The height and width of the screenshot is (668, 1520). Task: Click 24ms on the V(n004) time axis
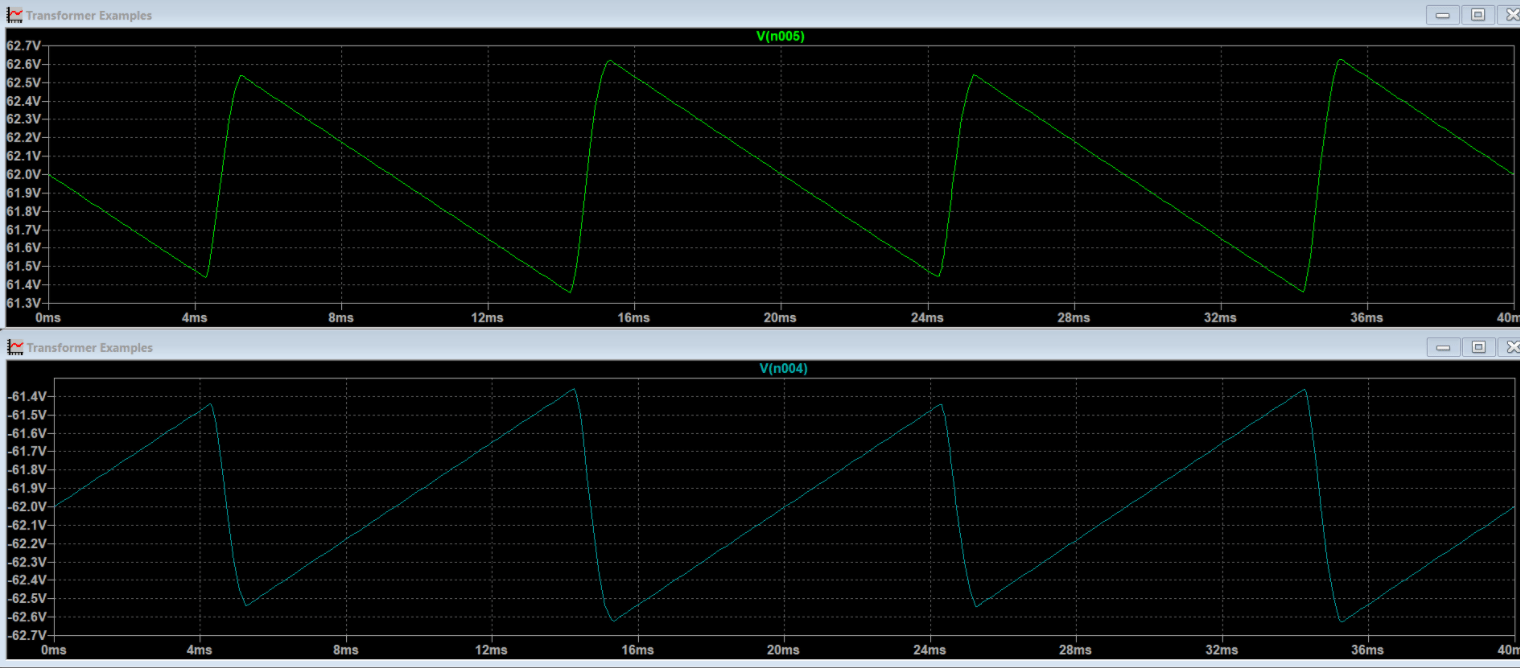[930, 650]
